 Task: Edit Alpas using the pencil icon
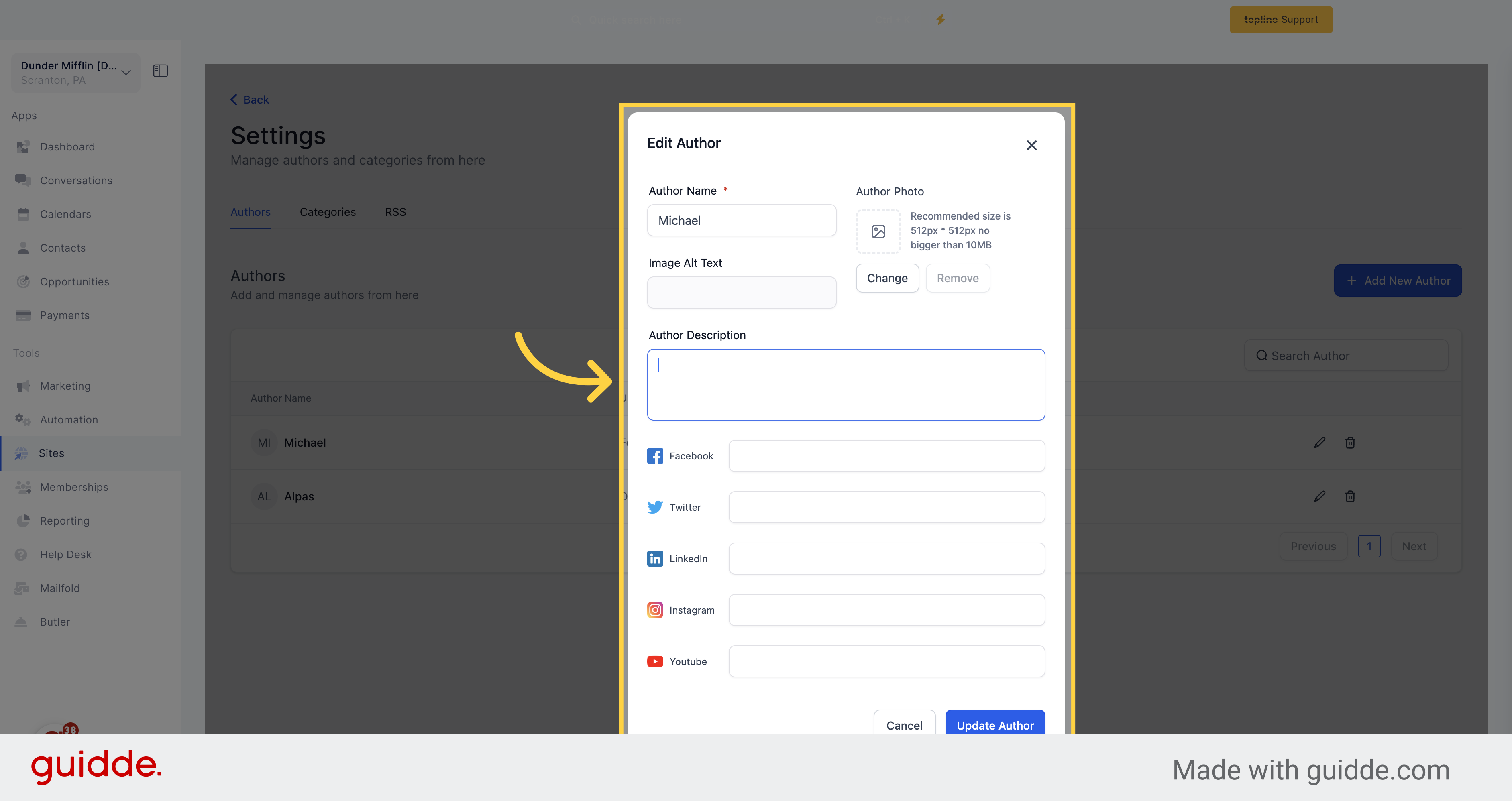click(1319, 496)
